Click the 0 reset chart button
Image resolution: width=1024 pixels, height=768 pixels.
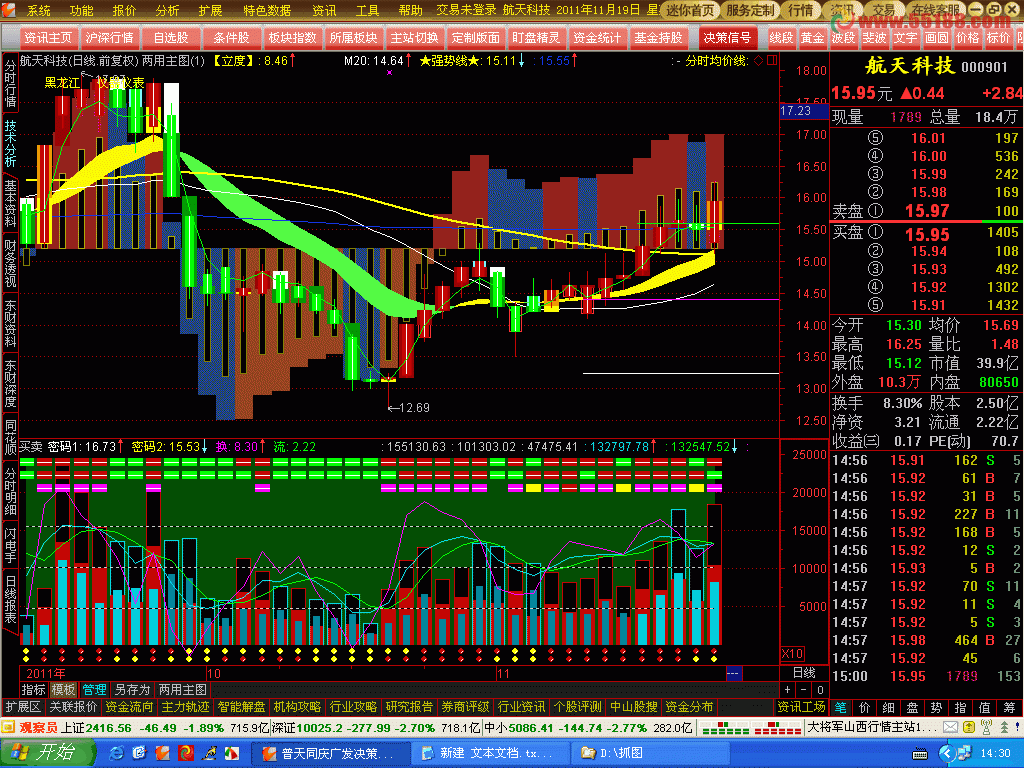pos(820,690)
